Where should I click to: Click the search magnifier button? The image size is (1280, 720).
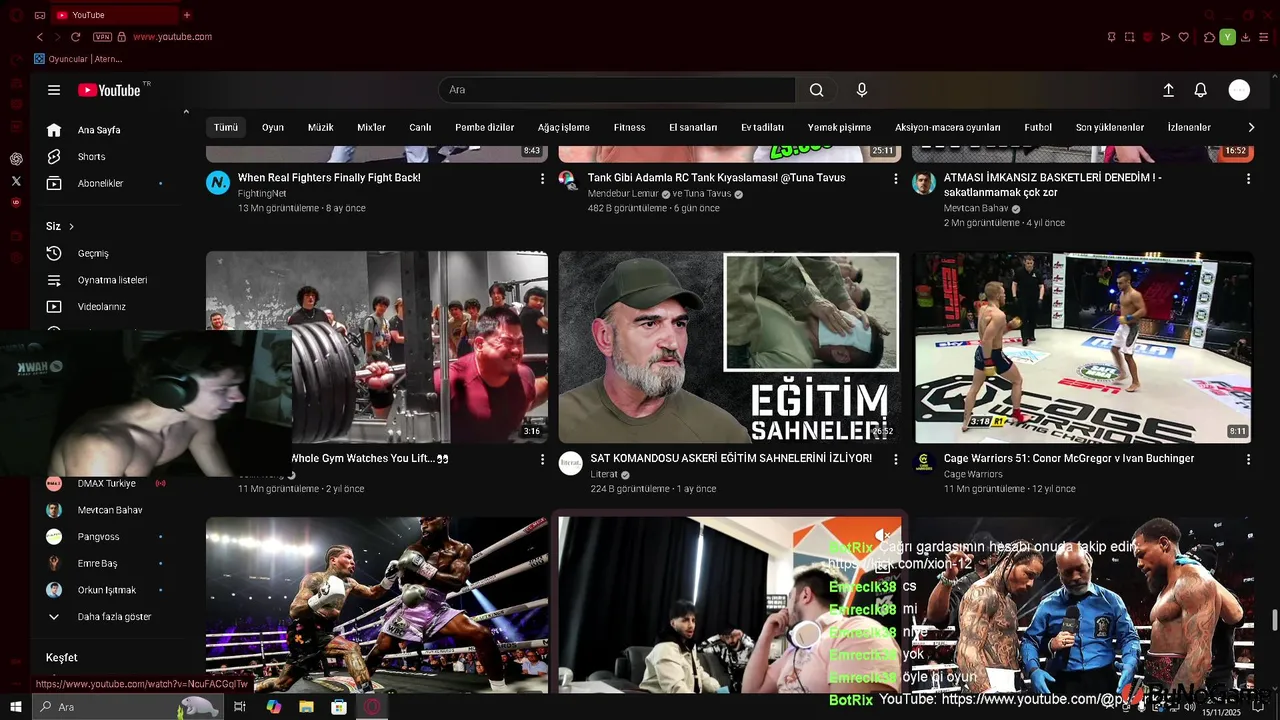tap(817, 90)
